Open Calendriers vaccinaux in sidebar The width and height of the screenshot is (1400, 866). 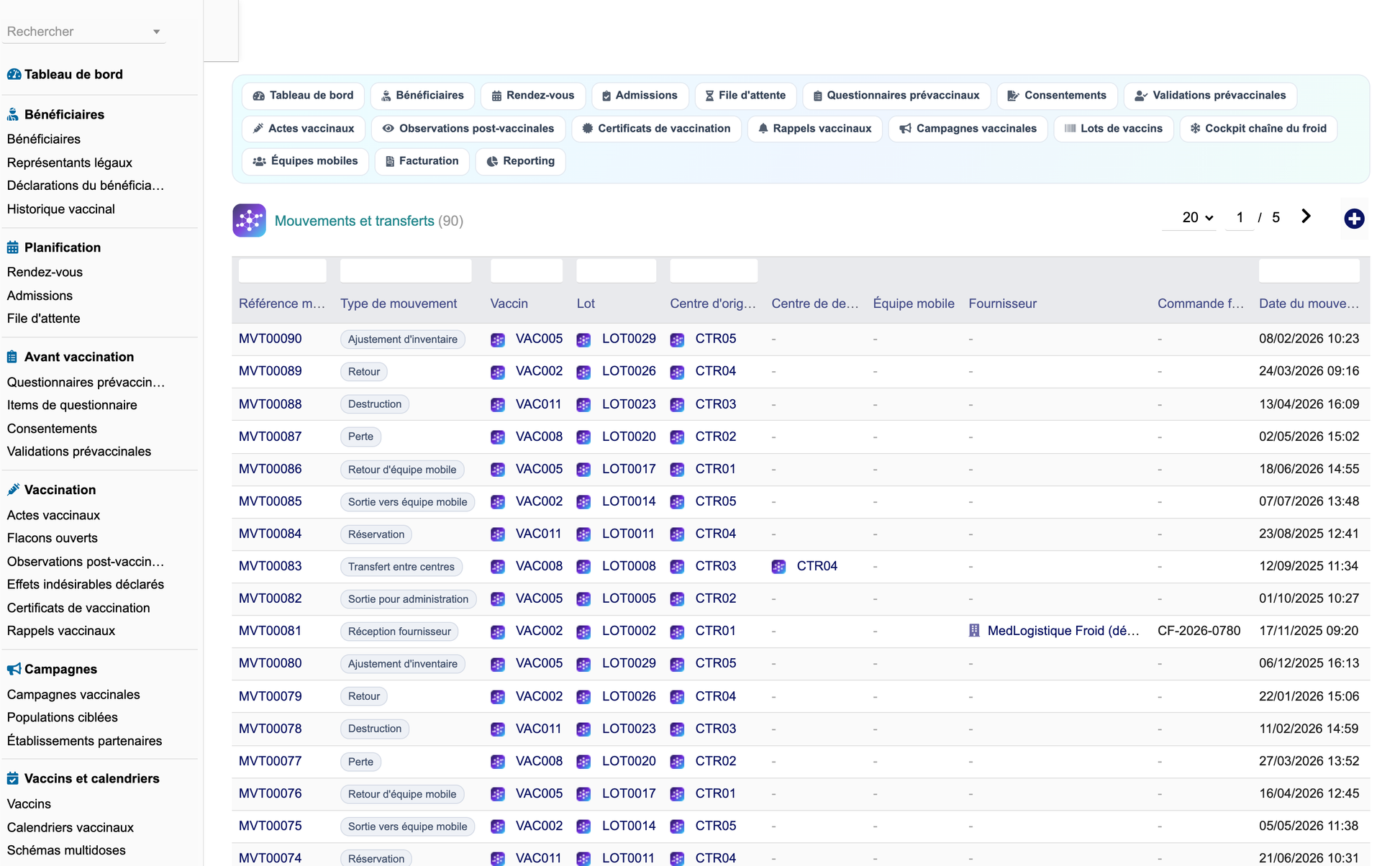[70, 827]
